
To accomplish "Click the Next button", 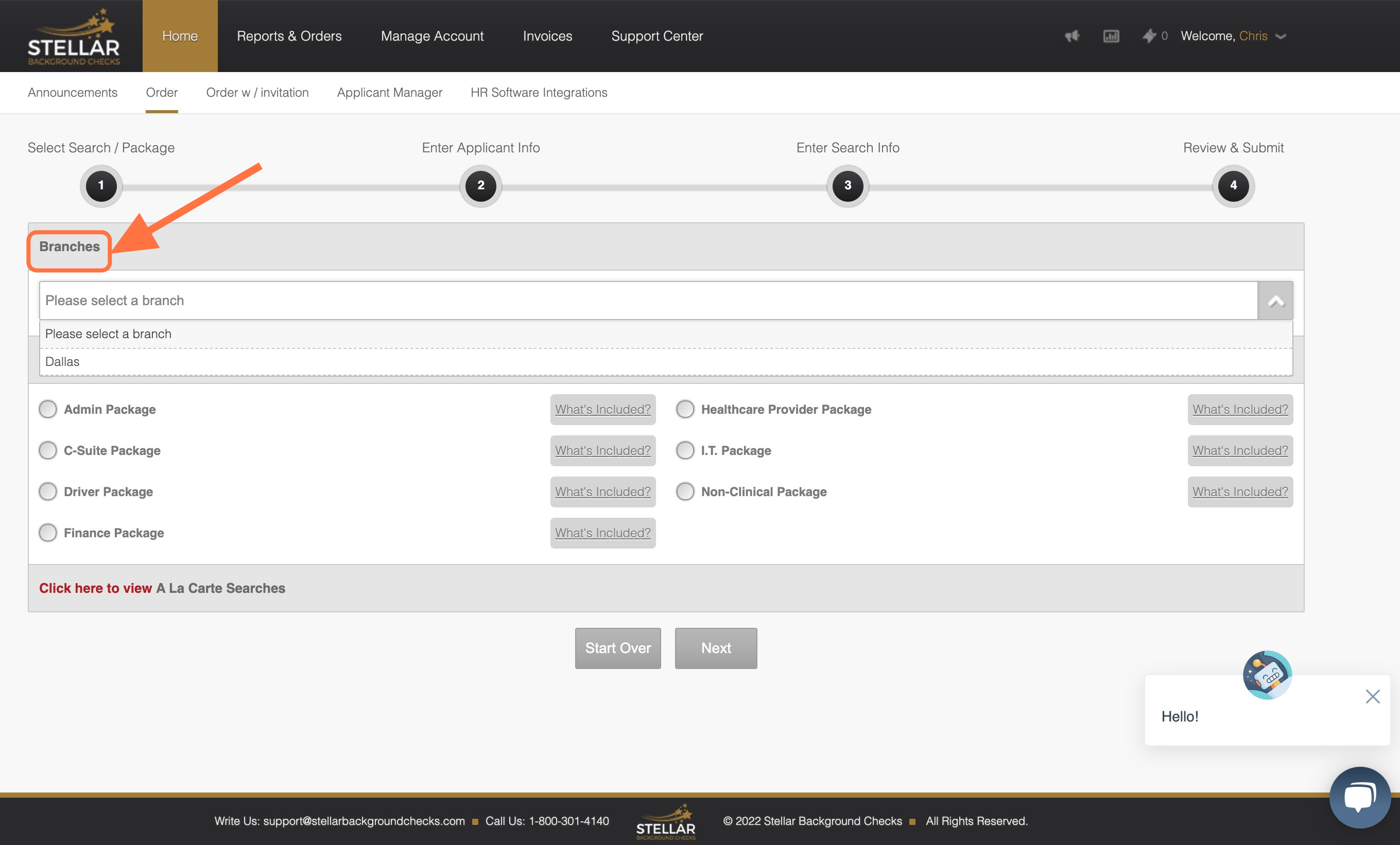I will (x=716, y=648).
